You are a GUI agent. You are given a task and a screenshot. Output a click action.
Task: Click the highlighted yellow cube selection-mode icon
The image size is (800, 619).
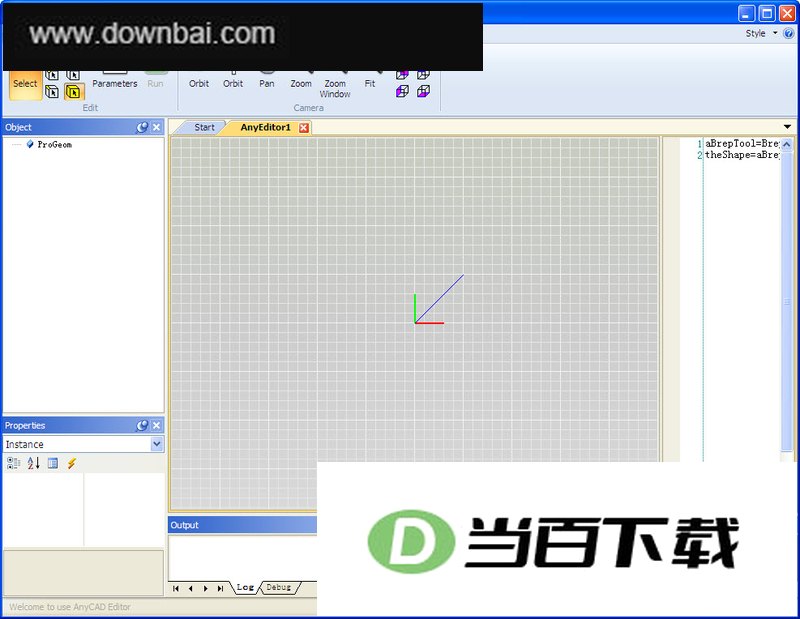click(x=73, y=92)
